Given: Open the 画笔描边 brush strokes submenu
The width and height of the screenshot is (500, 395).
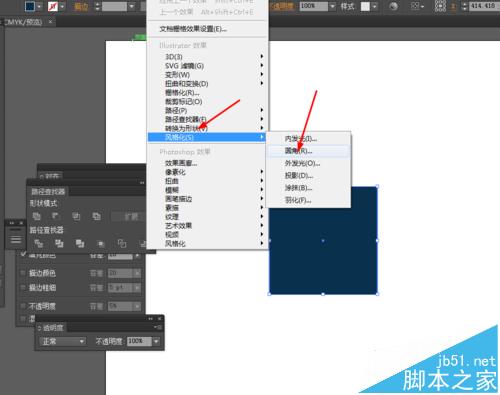Looking at the screenshot, I should pos(207,199).
